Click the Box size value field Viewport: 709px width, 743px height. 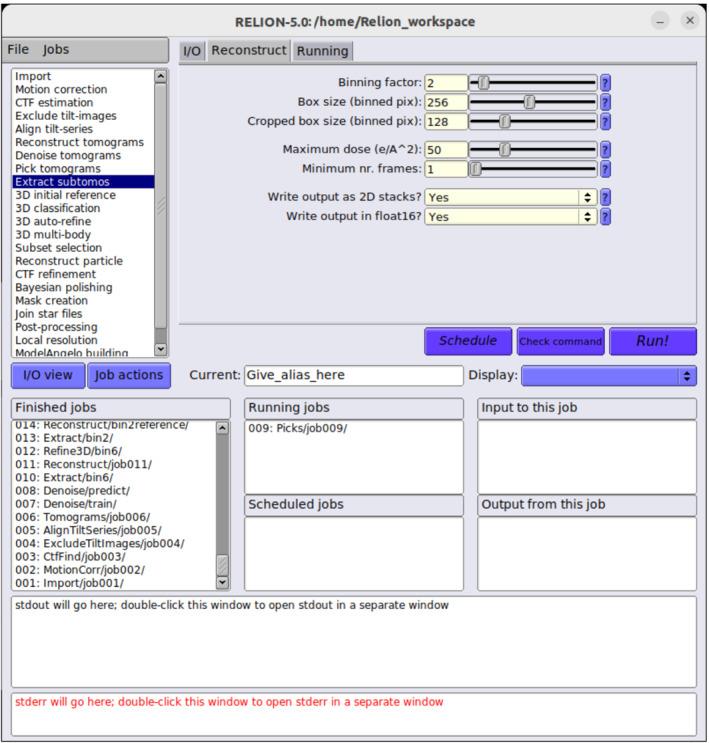click(446, 102)
